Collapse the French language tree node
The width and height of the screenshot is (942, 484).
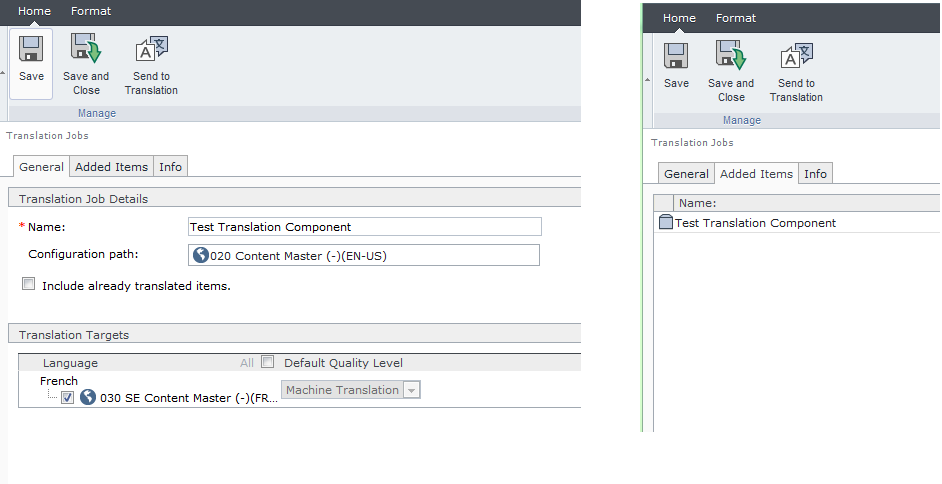coord(59,381)
